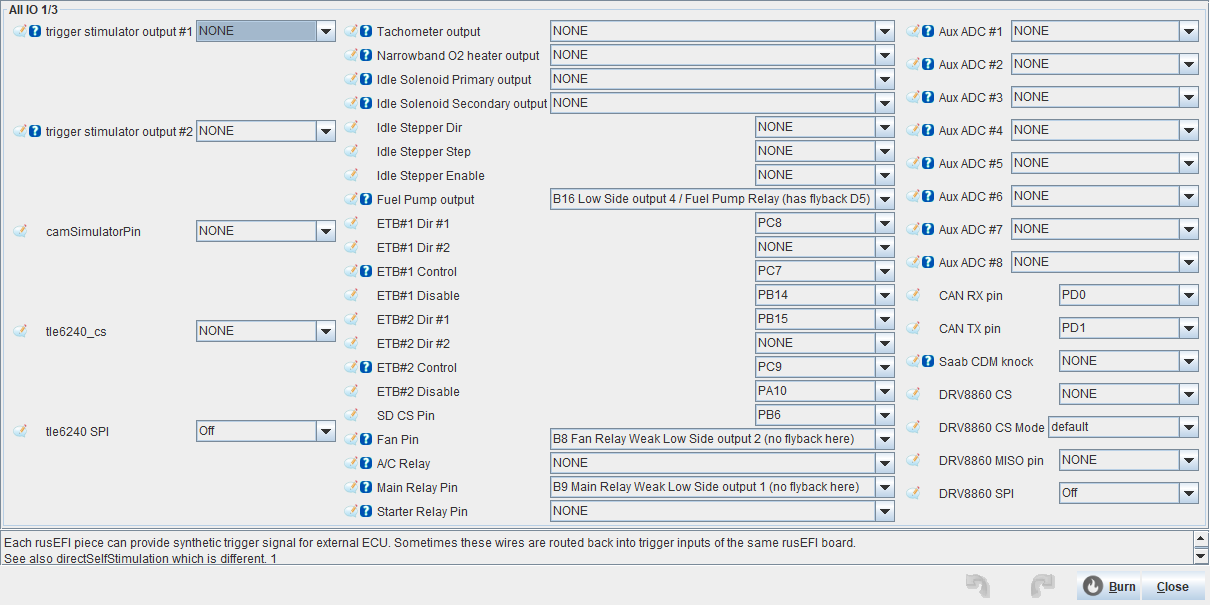Click help icon for Aux ADC #1
The image size is (1210, 605).
click(x=928, y=32)
